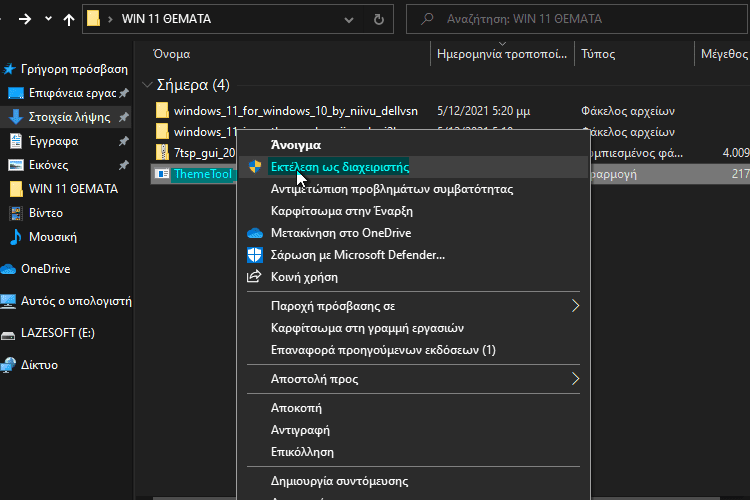Click the Pictures icon in sidebar
Viewport: 750px width, 500px height.
tap(16, 165)
